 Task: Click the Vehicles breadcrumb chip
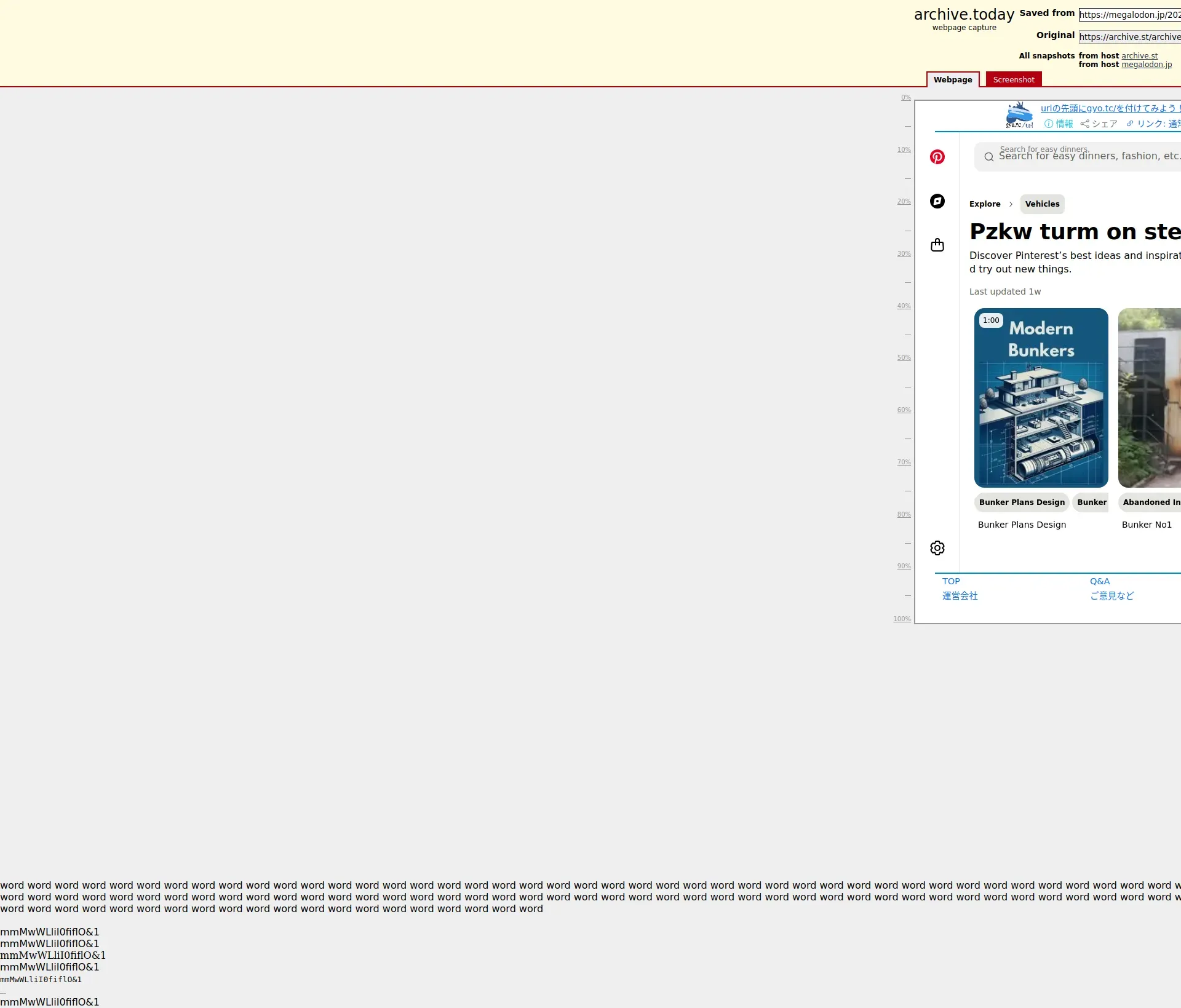point(1042,204)
